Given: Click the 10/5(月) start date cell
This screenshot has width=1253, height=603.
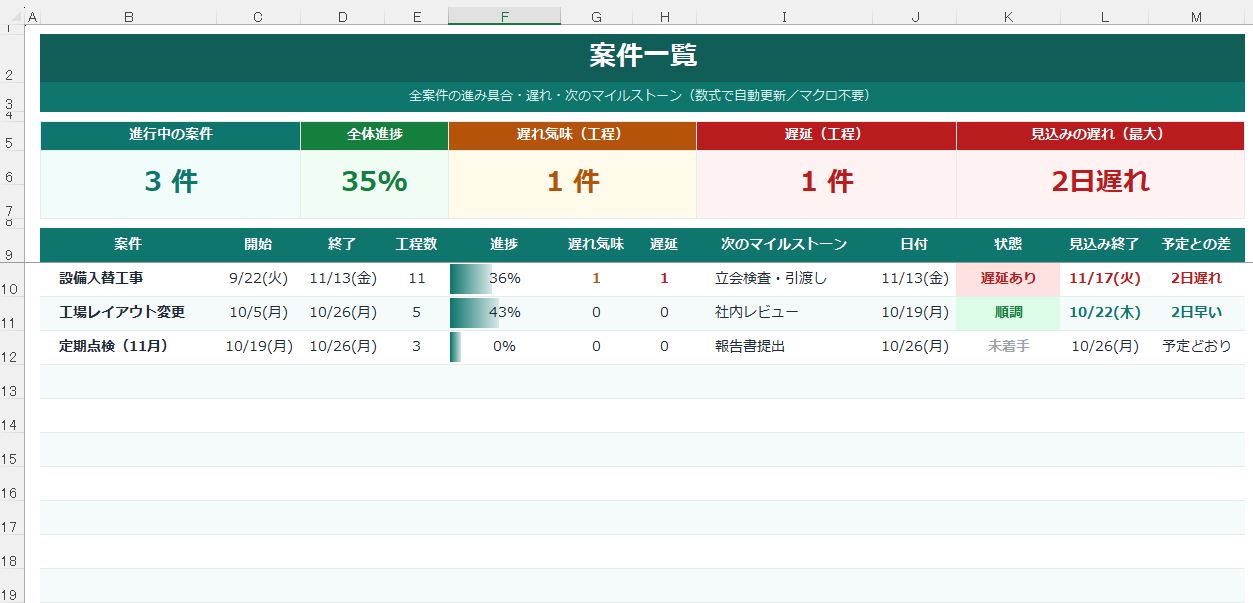Looking at the screenshot, I should [x=258, y=313].
